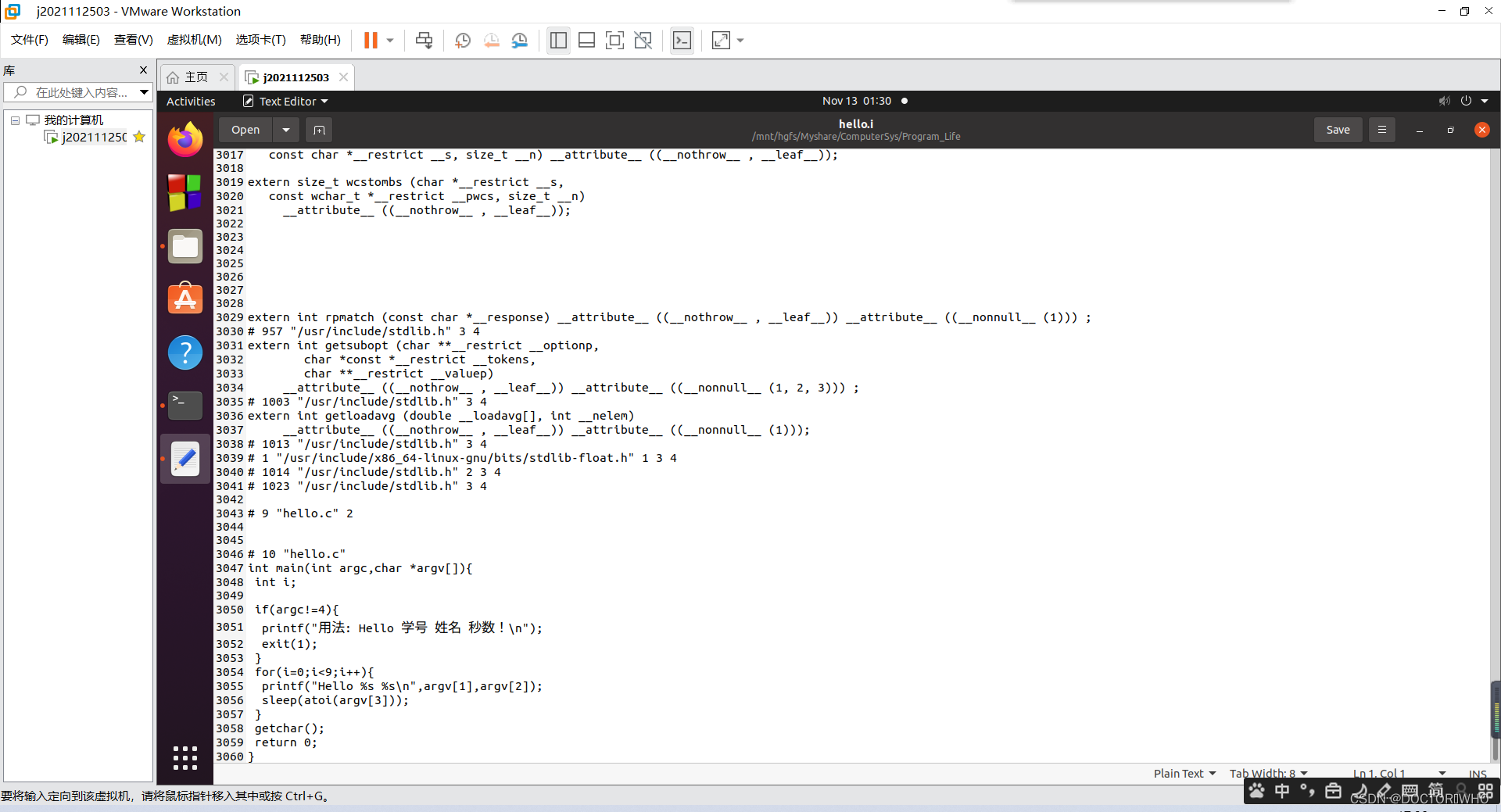Open the 查看(V) menu

(133, 40)
